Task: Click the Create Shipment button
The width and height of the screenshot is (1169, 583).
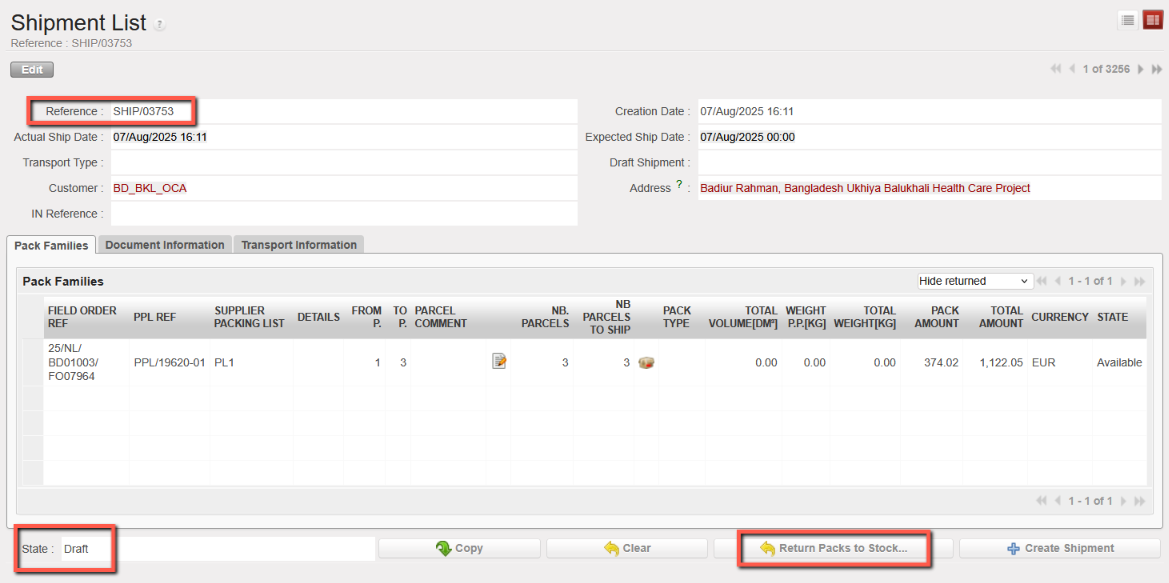Action: [1059, 548]
